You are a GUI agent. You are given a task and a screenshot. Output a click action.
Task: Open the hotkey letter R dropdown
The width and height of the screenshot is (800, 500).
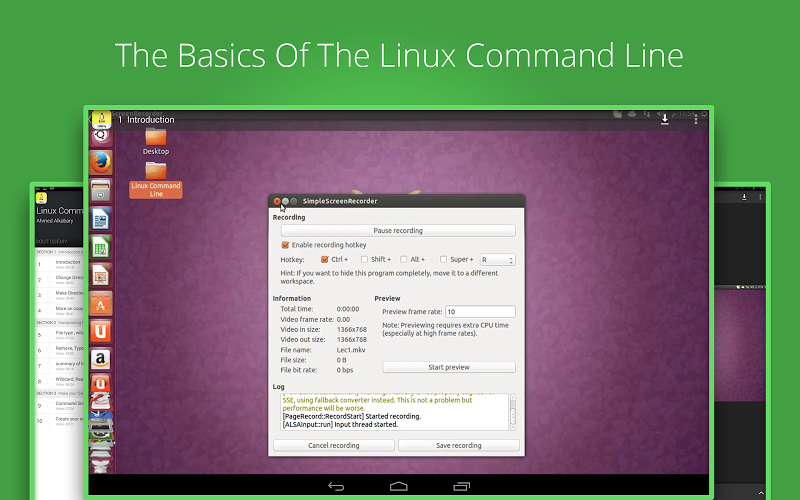(x=497, y=260)
